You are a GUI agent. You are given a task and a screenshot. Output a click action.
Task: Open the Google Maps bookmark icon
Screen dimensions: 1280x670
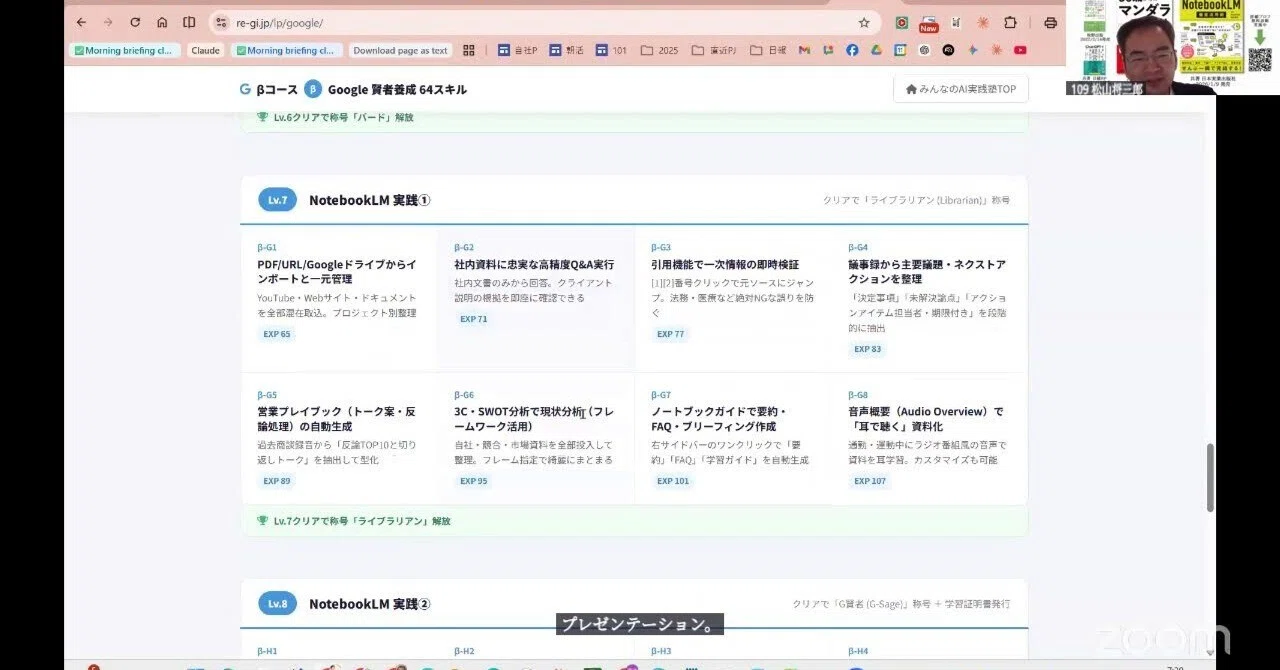tap(828, 50)
